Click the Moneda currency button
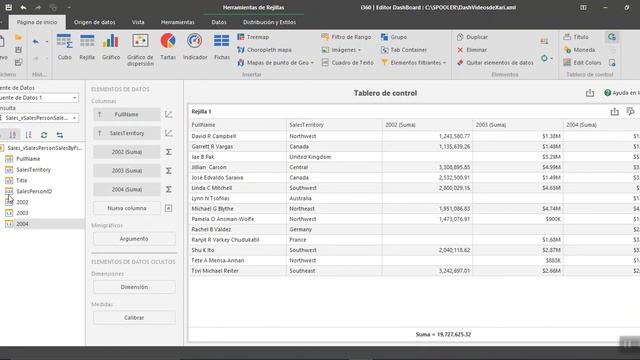 (x=579, y=50)
